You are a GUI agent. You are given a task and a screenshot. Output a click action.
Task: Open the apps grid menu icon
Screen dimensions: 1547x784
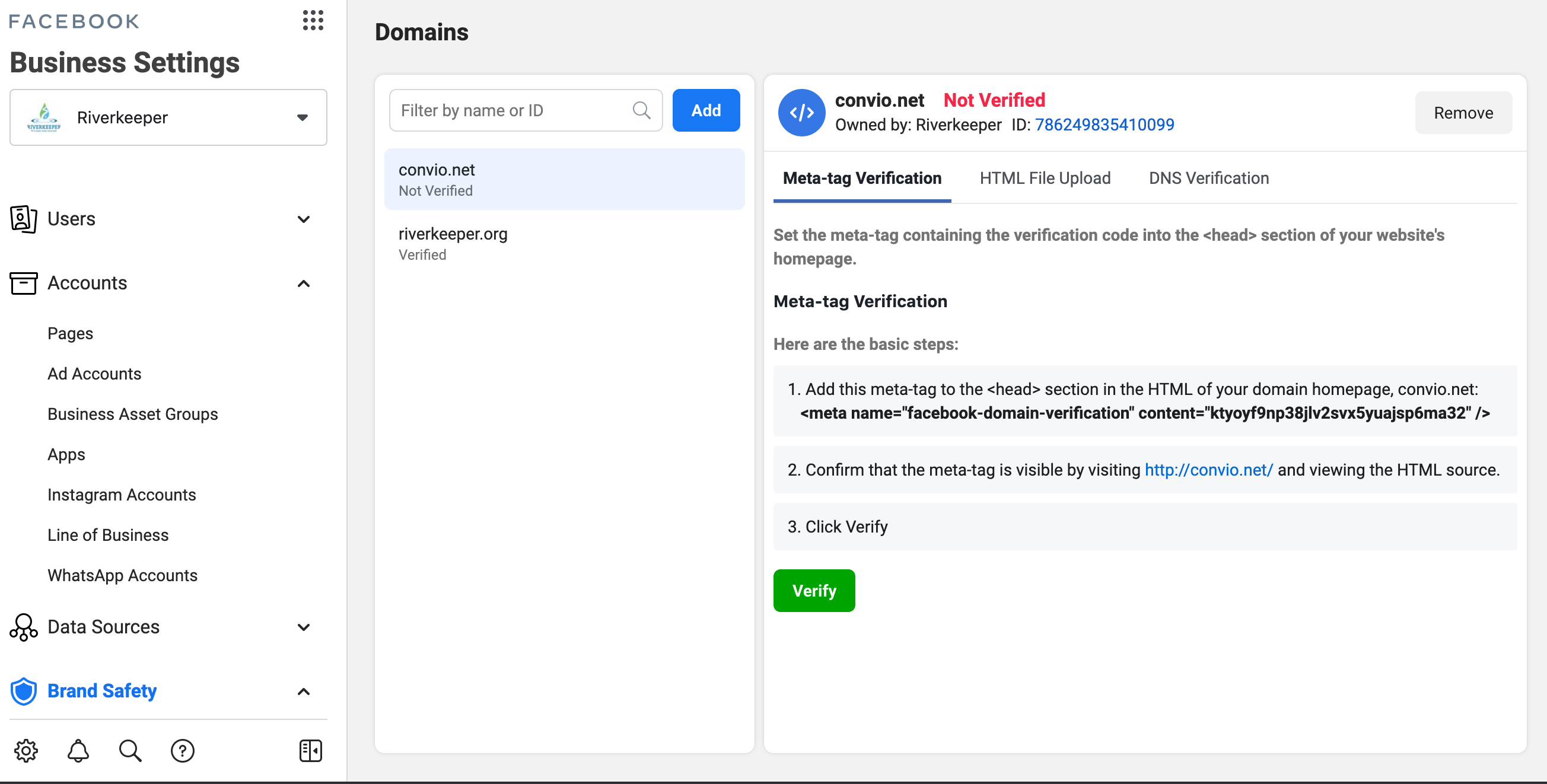313,20
